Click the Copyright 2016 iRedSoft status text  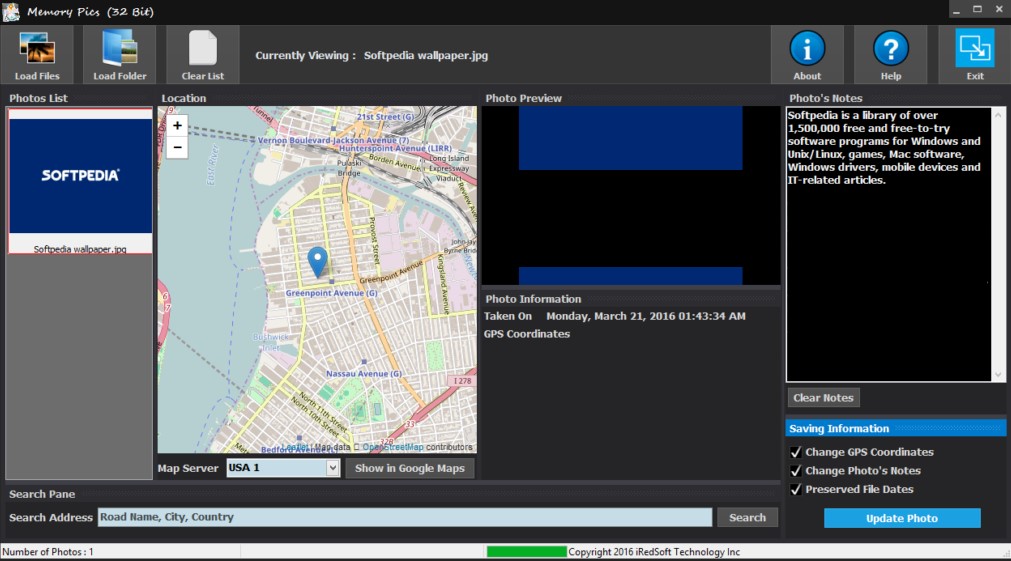coord(654,552)
